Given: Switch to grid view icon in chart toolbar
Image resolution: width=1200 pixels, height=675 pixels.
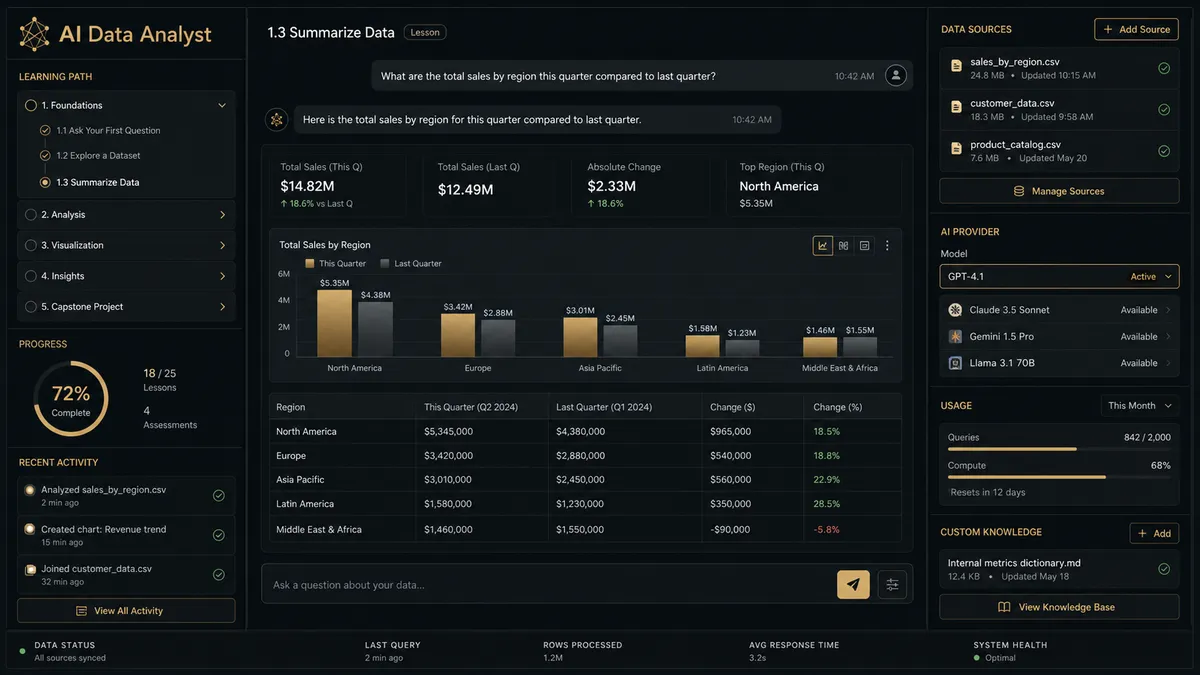Looking at the screenshot, I should [x=844, y=245].
